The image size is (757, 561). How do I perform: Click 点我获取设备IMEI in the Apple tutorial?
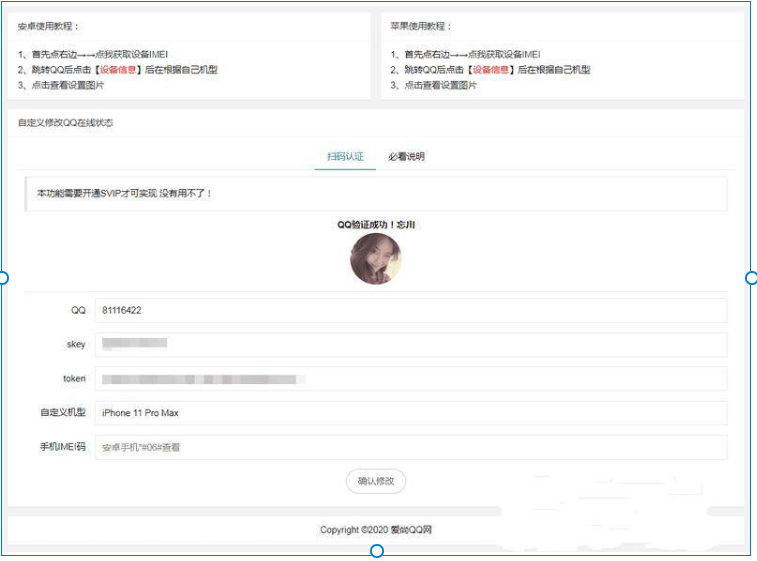pos(505,54)
